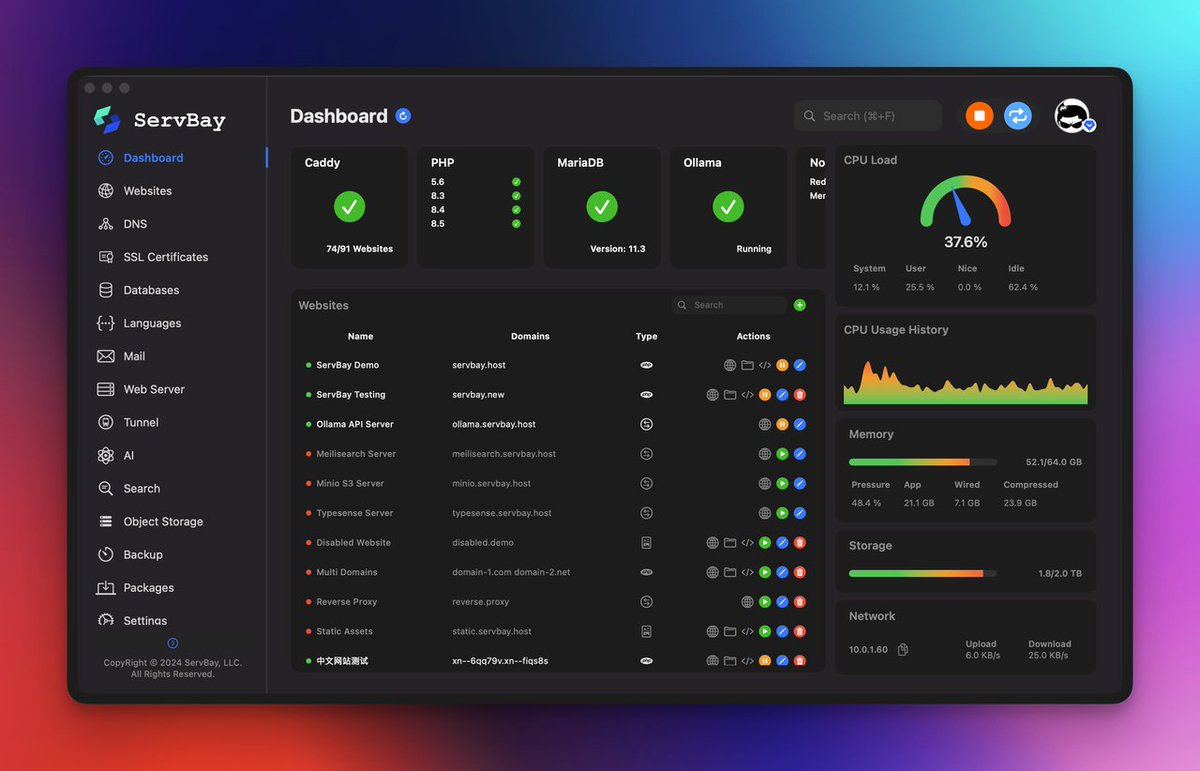Click the Memory usage progress bar

click(922, 461)
